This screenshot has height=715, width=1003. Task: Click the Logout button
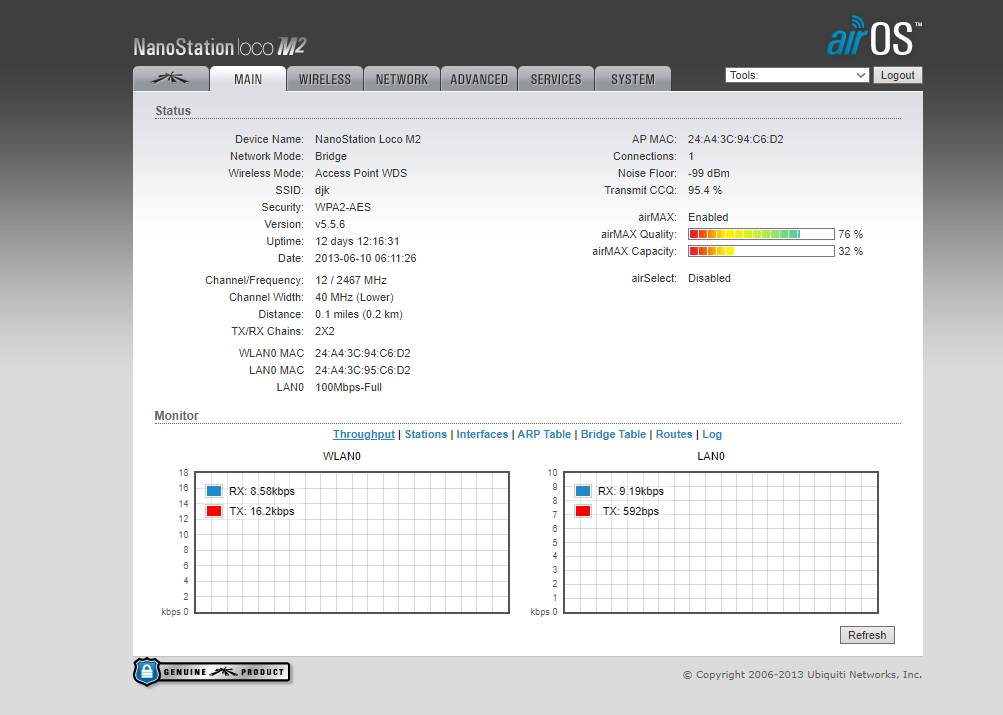[897, 75]
